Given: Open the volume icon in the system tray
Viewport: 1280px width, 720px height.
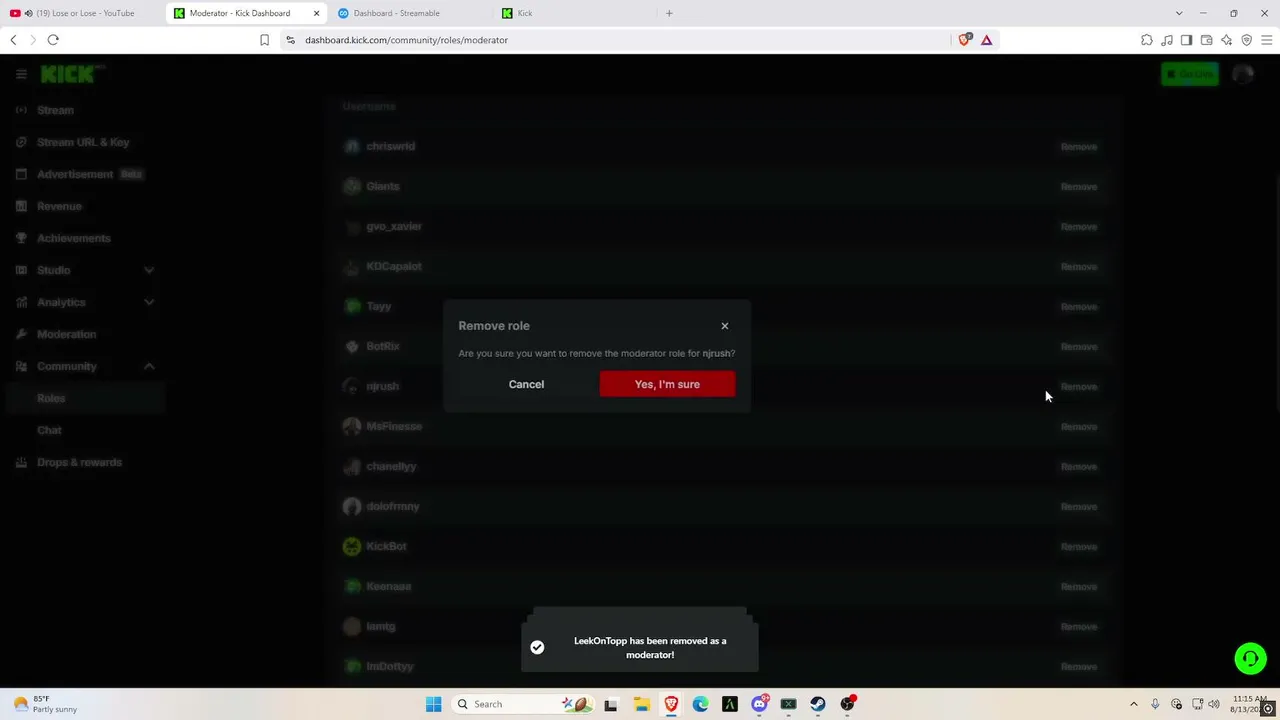Looking at the screenshot, I should click(x=1215, y=704).
